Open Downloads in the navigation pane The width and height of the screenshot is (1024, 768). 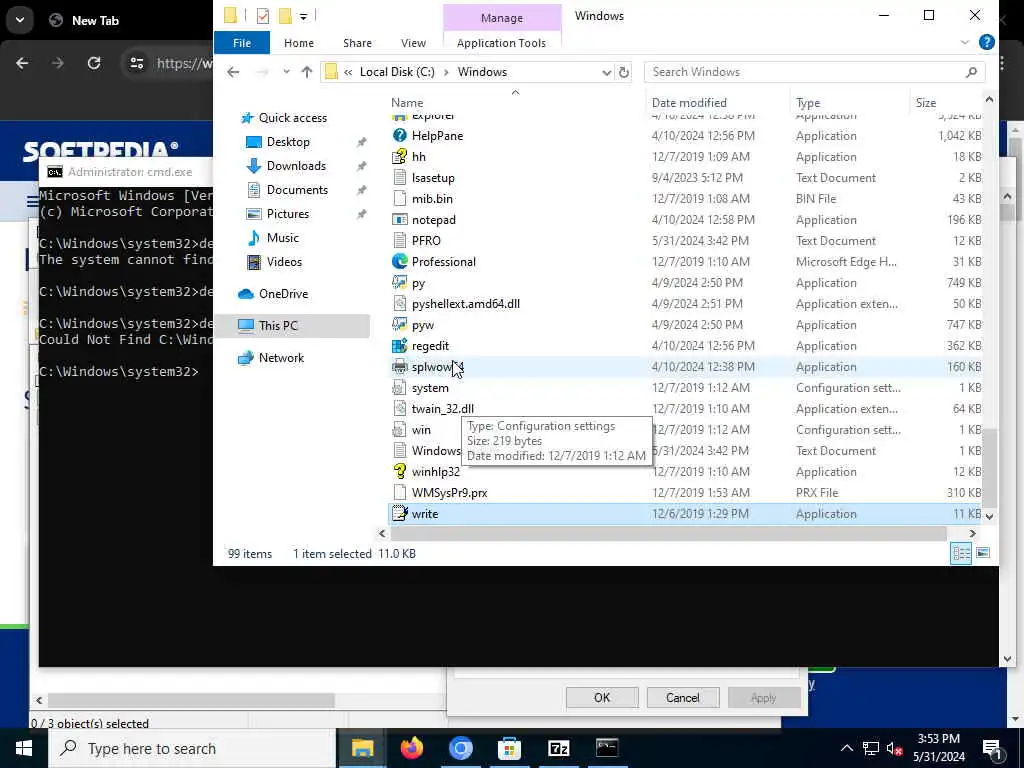point(296,166)
